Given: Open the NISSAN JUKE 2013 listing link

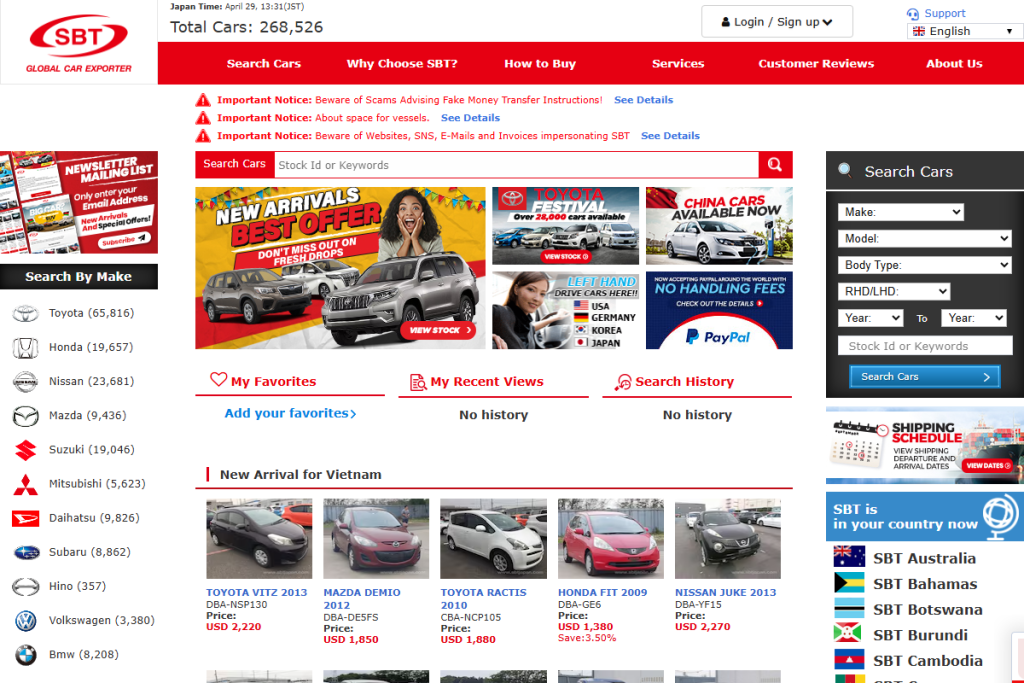Looking at the screenshot, I should pos(726,592).
